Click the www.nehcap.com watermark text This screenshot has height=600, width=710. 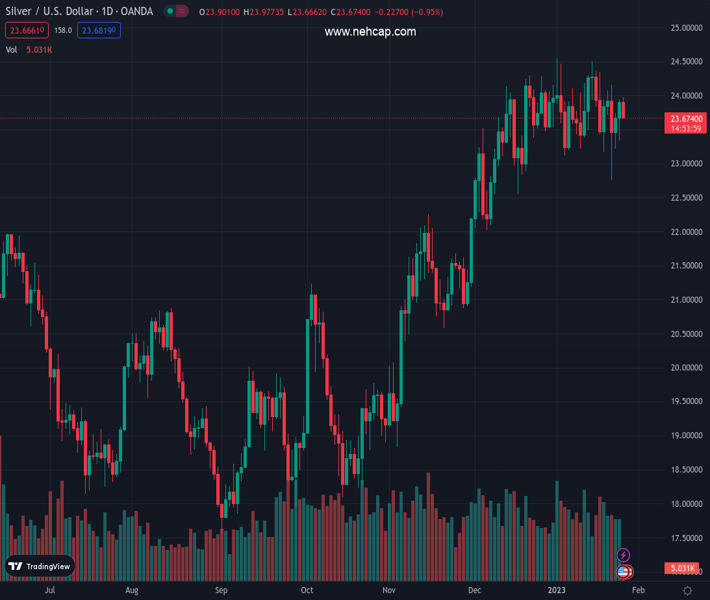[370, 32]
